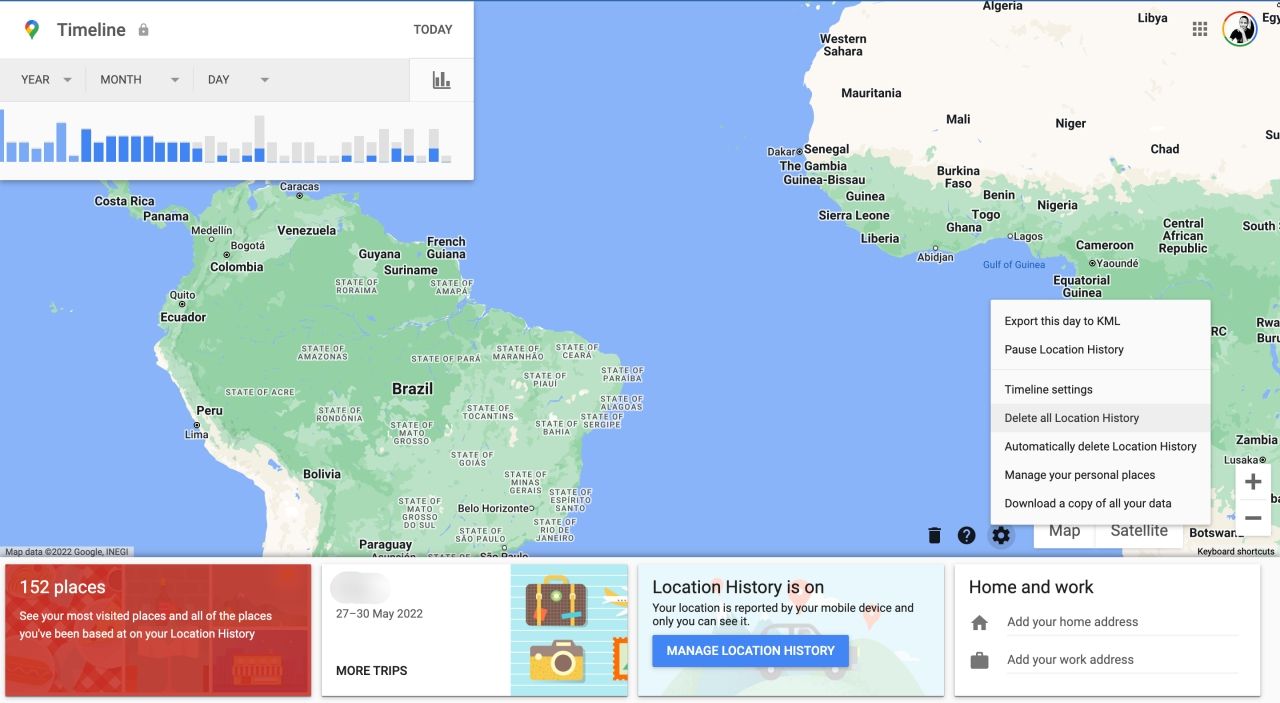The width and height of the screenshot is (1280, 703).
Task: Open the MONTH dropdown
Action: [140, 80]
